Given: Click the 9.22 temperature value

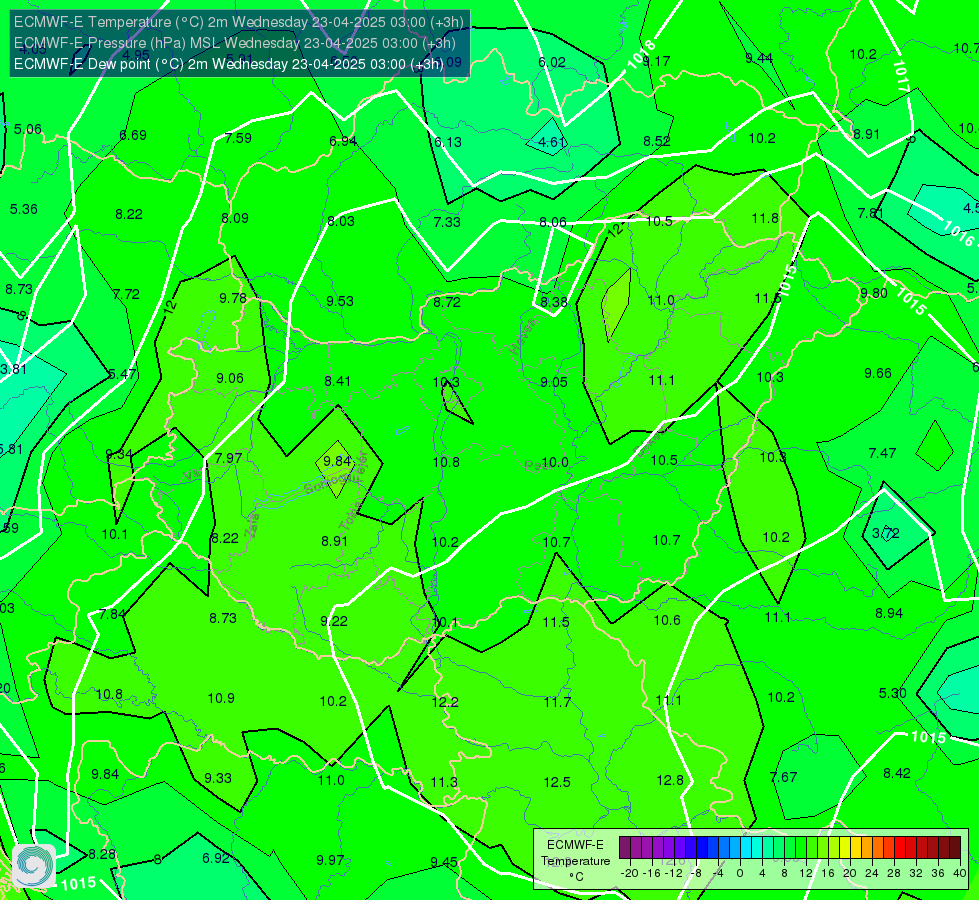Looking at the screenshot, I should (x=333, y=621).
